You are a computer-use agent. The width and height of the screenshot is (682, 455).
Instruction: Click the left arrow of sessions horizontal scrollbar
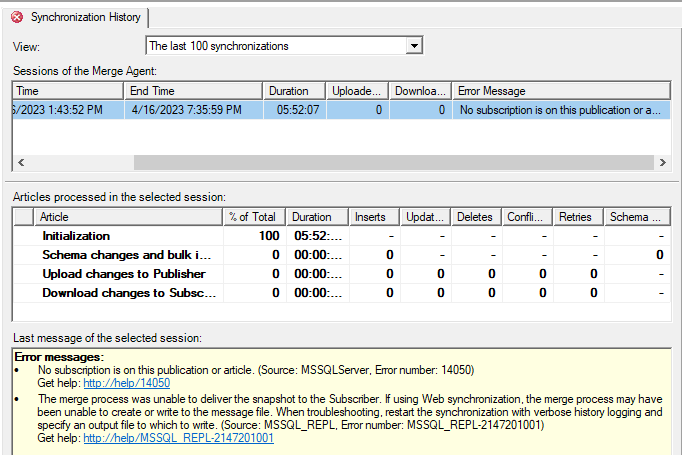[21, 162]
